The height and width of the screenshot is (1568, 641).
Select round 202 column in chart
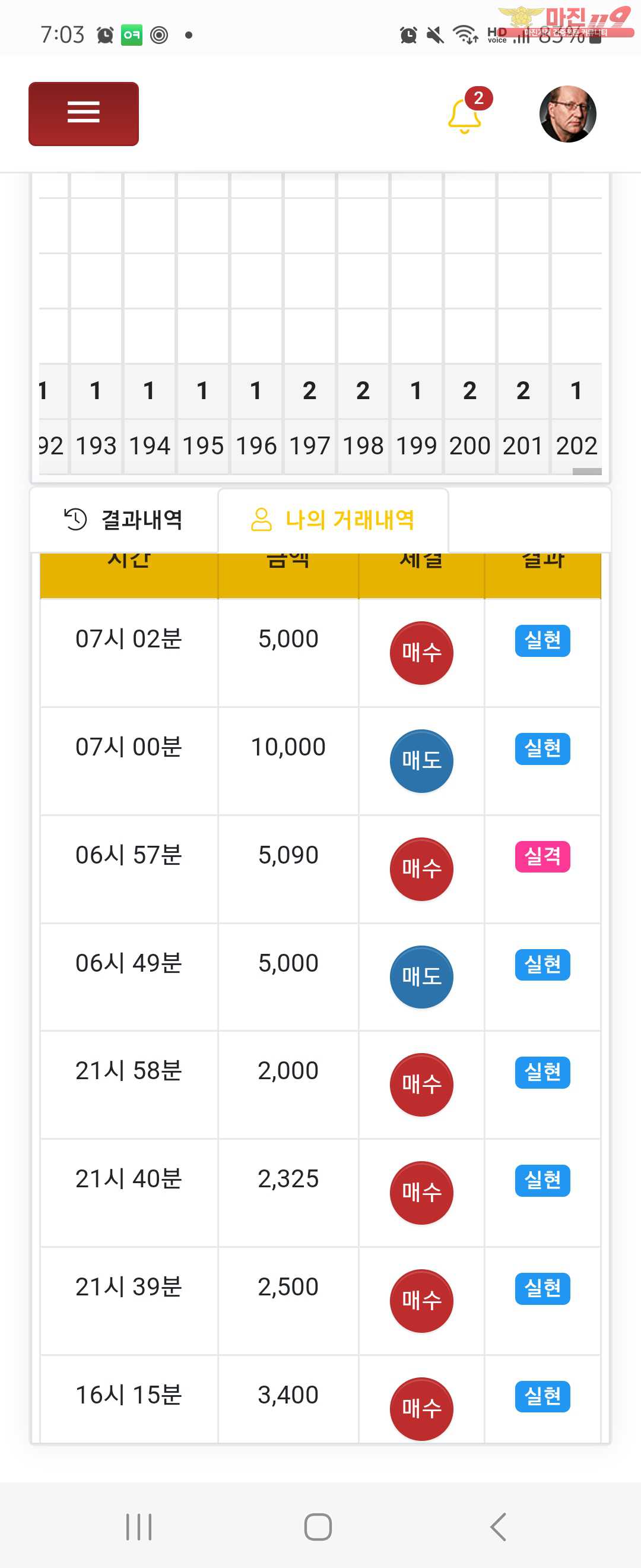point(576,445)
